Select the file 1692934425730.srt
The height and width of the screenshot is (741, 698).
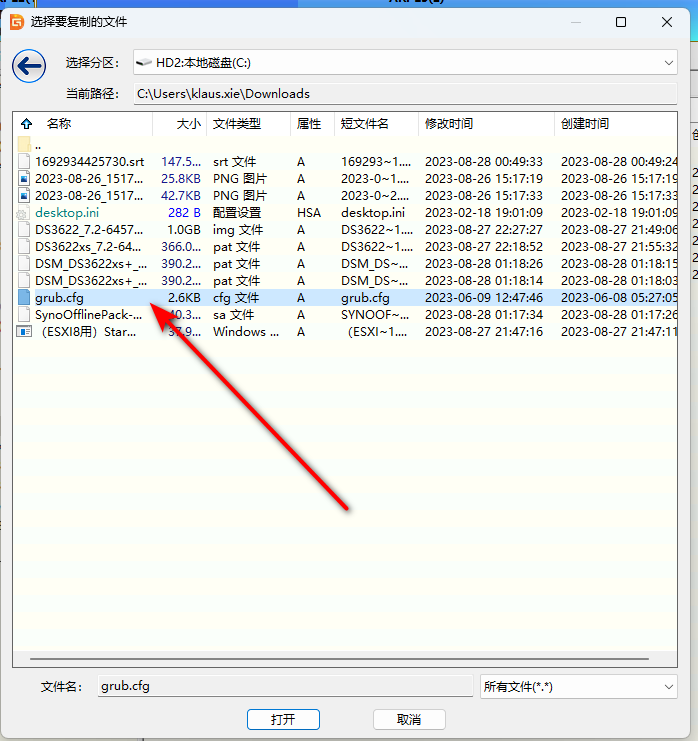[89, 162]
